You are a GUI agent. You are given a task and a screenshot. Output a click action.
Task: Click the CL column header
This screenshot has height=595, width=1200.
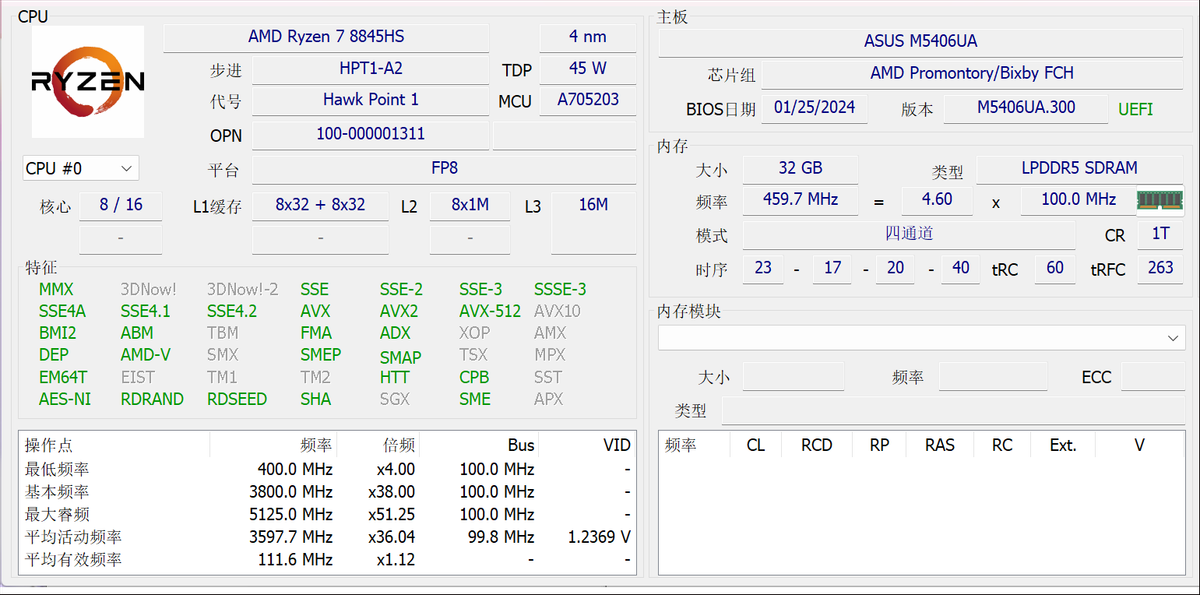point(756,445)
